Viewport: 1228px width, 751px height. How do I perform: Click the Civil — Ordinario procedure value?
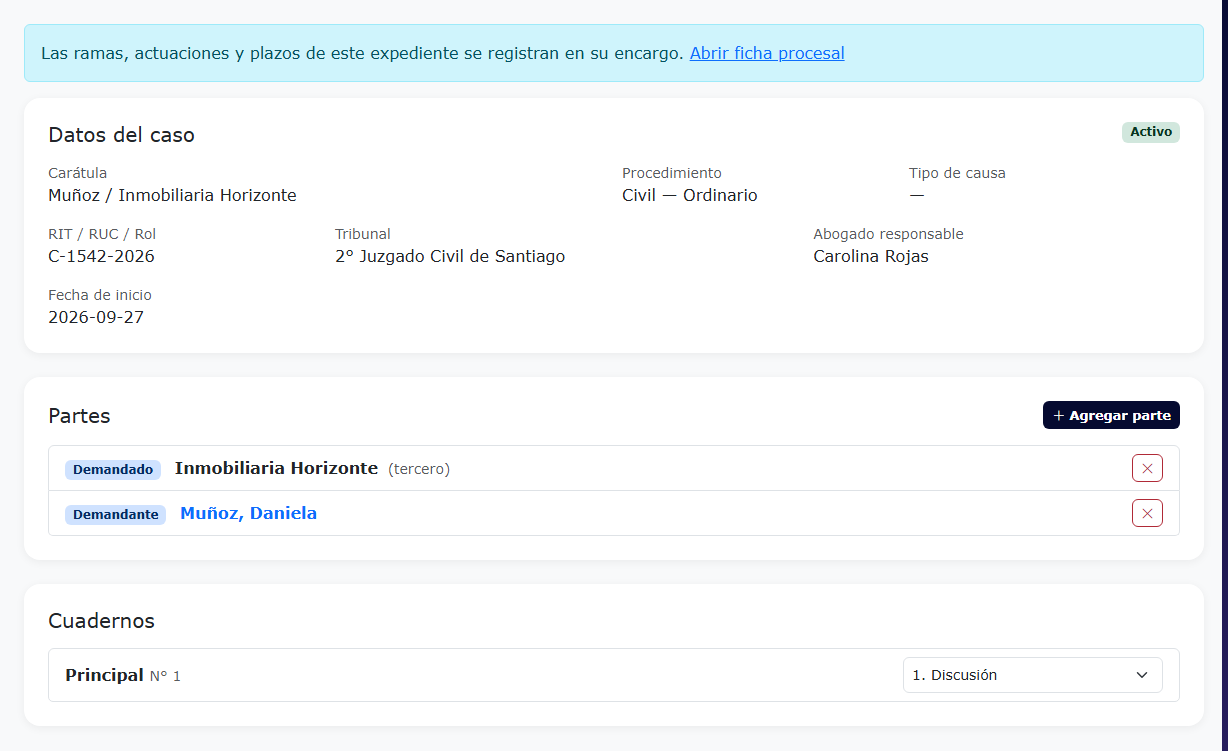click(690, 195)
